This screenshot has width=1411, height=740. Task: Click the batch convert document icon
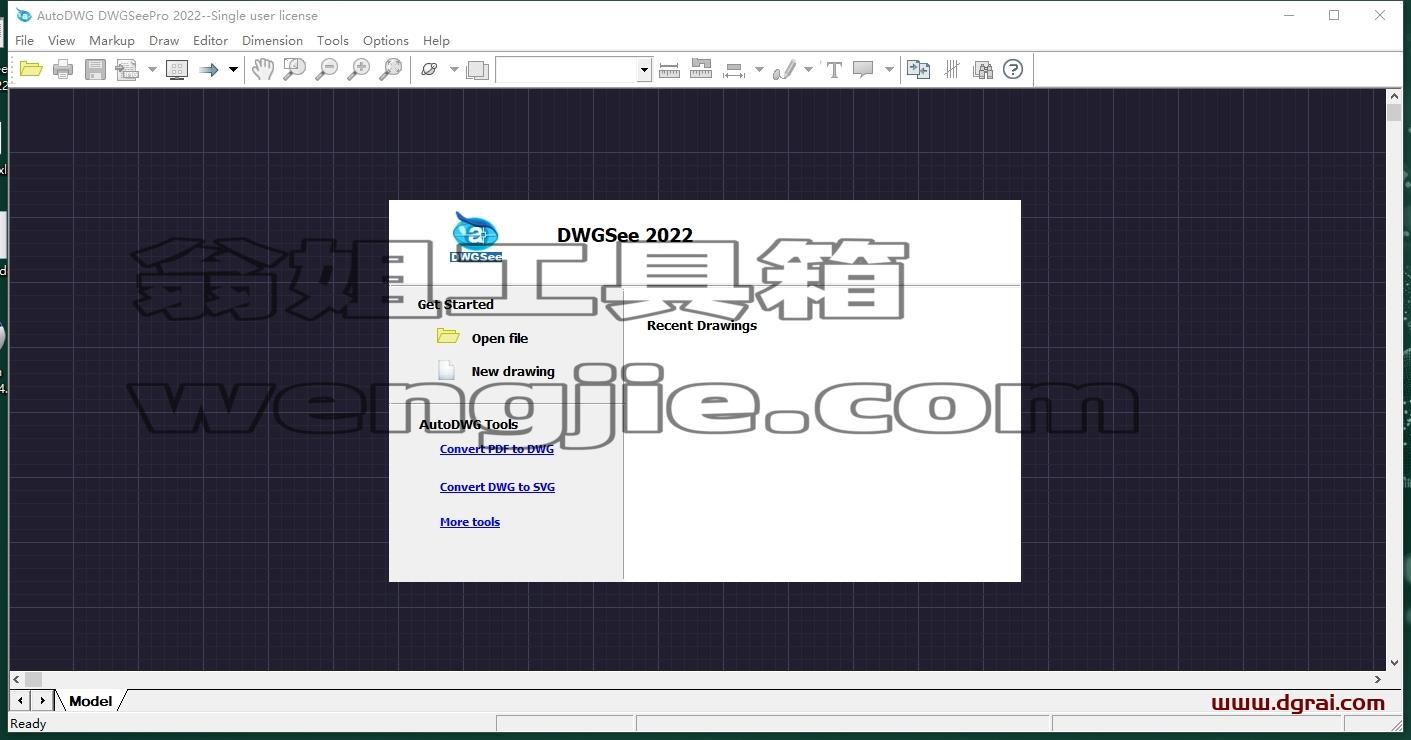(127, 69)
